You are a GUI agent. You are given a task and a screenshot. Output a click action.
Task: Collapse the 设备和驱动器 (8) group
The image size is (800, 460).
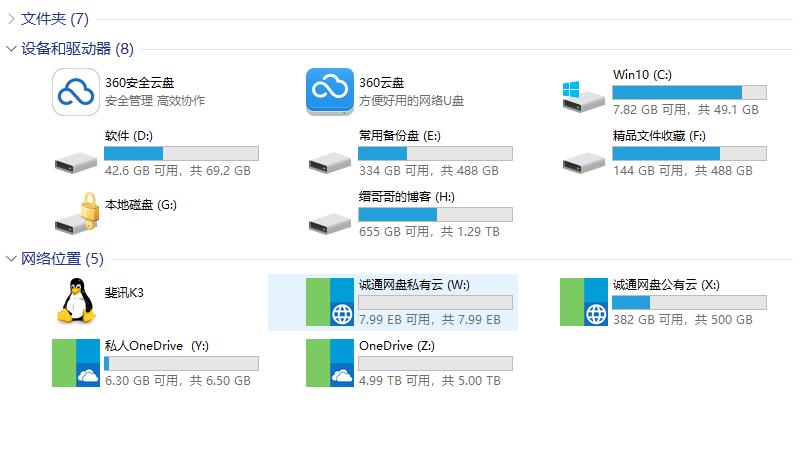[11, 49]
